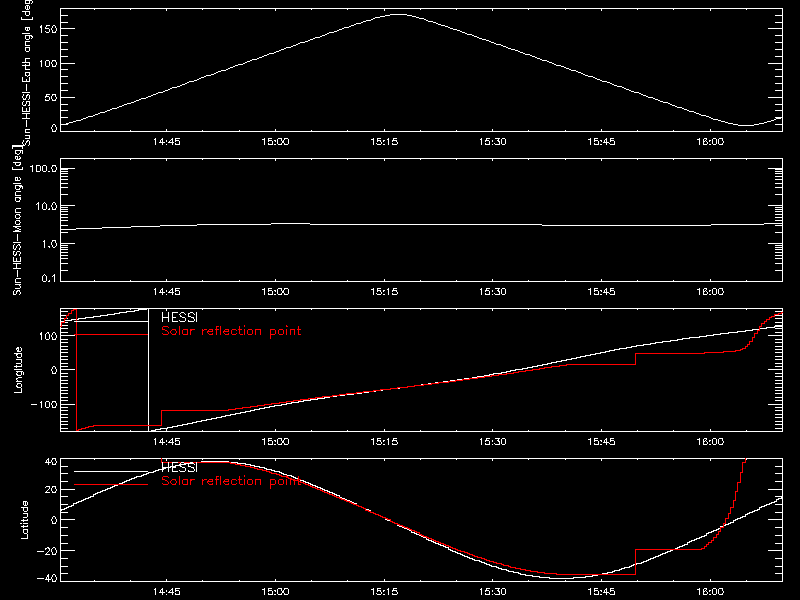
Task: Select the 15:45 time label under Moon angle plot
Action: click(601, 292)
